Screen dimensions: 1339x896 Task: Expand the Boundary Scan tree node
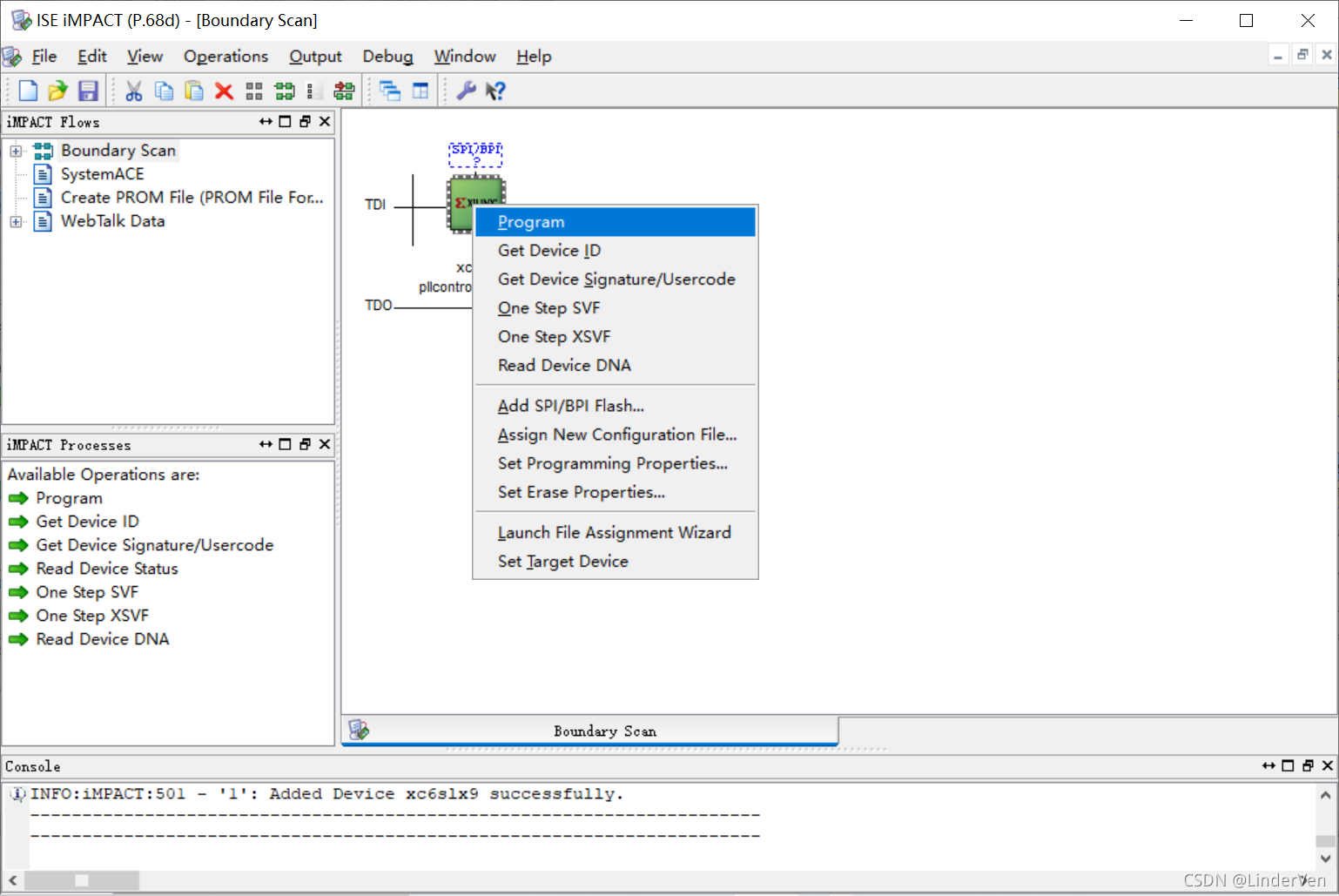[16, 151]
